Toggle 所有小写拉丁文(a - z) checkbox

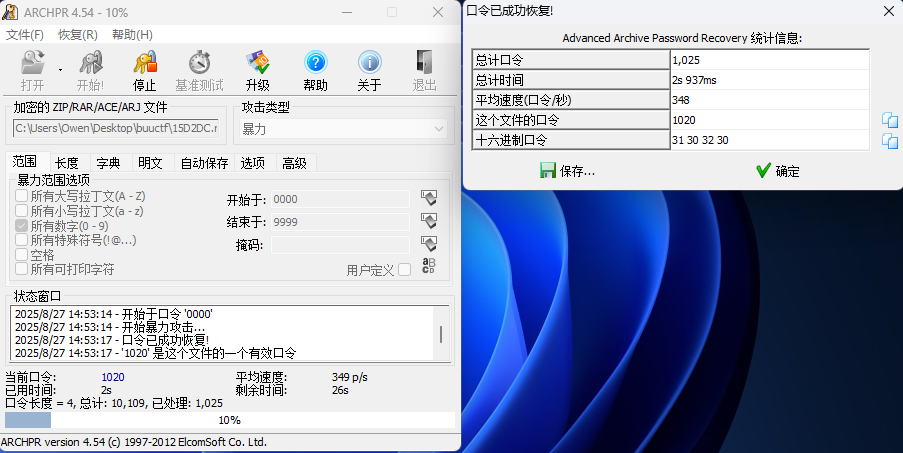point(21,211)
